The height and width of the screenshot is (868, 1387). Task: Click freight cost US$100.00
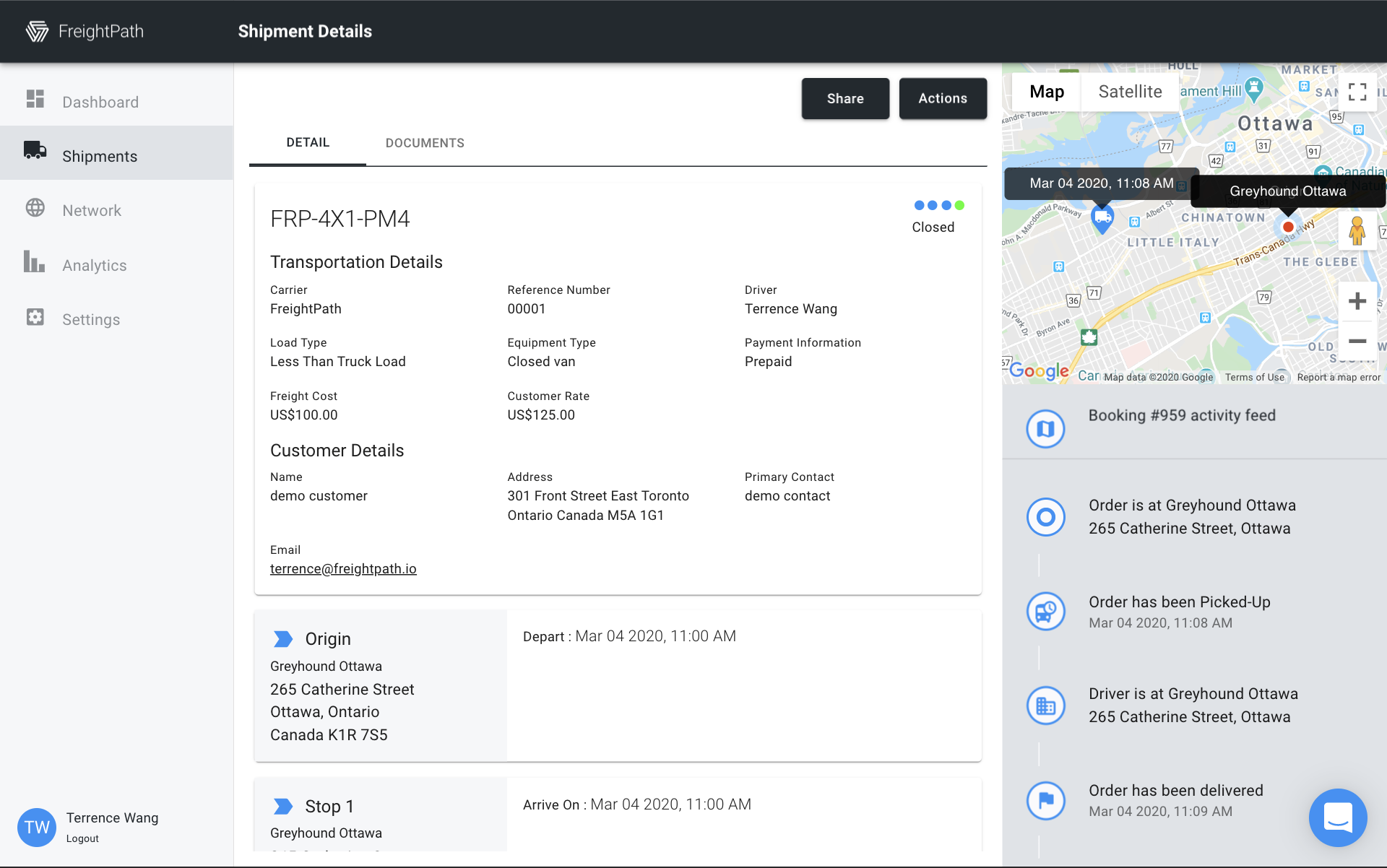[x=304, y=415]
